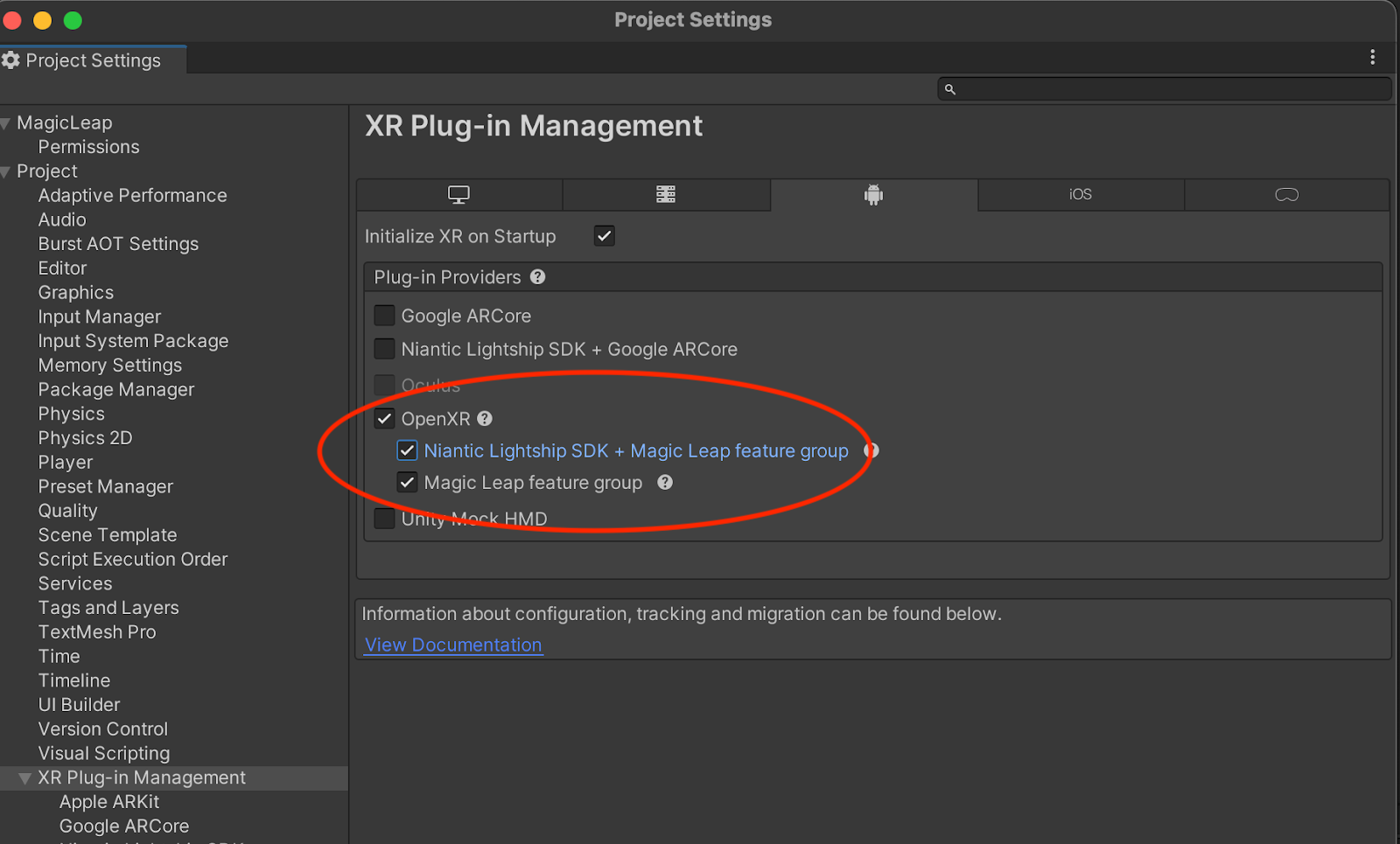Enable the Unity Mock HMD checkbox

click(x=384, y=519)
